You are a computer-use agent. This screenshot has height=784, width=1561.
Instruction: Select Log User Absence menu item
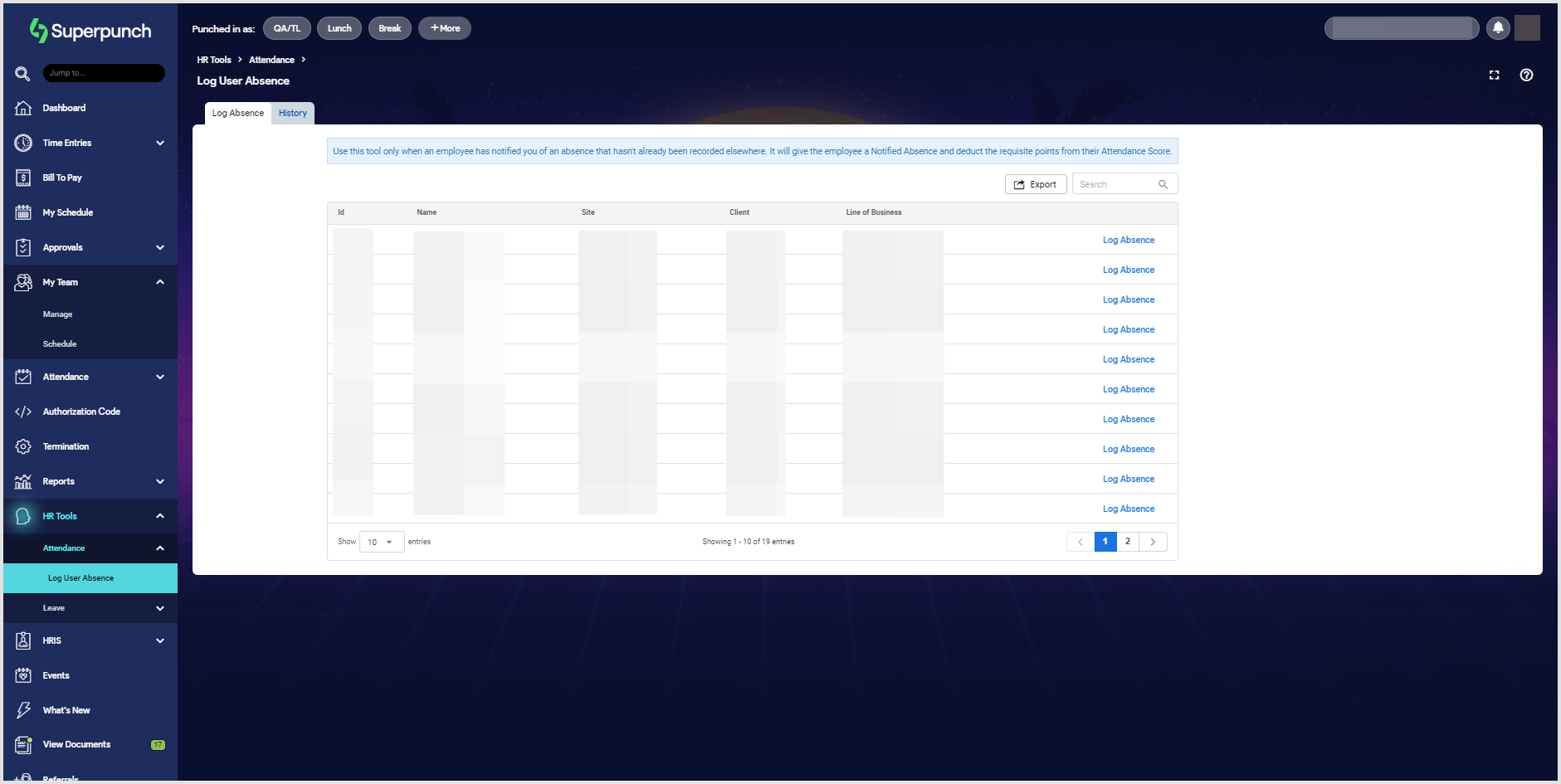tap(81, 578)
